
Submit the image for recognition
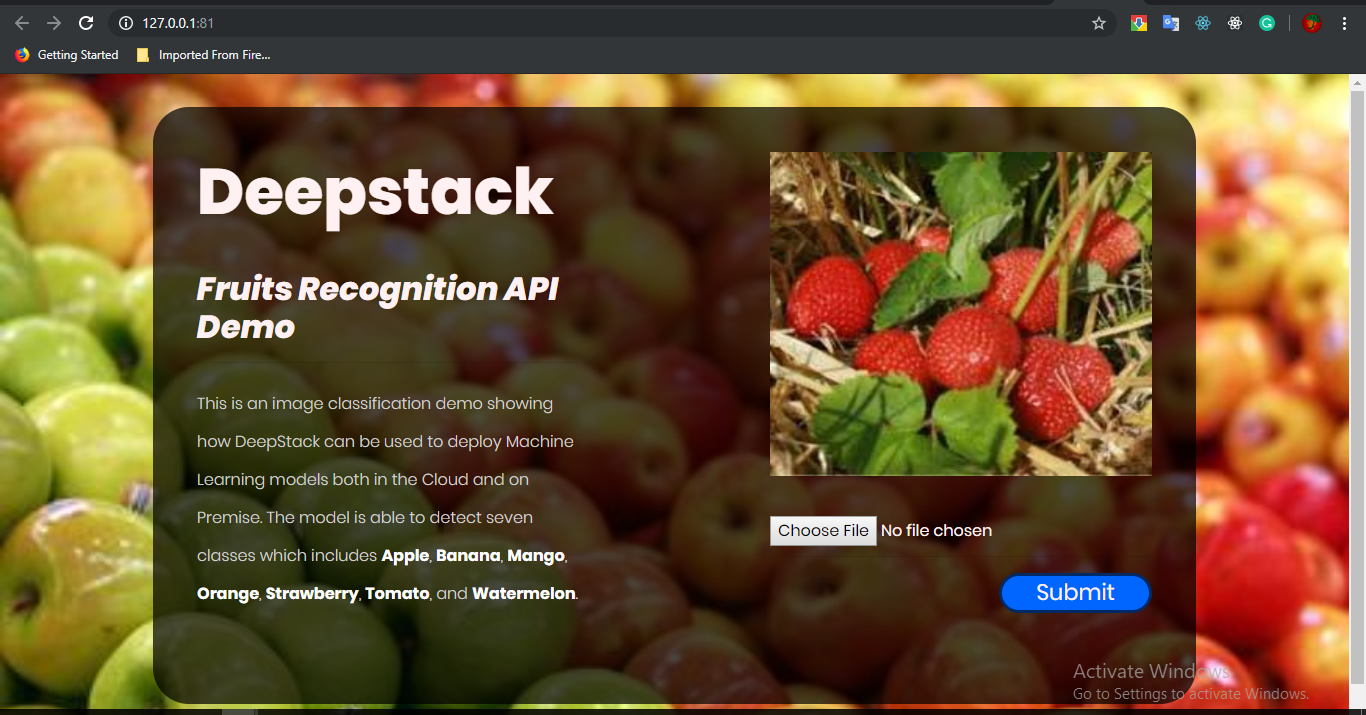coord(1075,593)
